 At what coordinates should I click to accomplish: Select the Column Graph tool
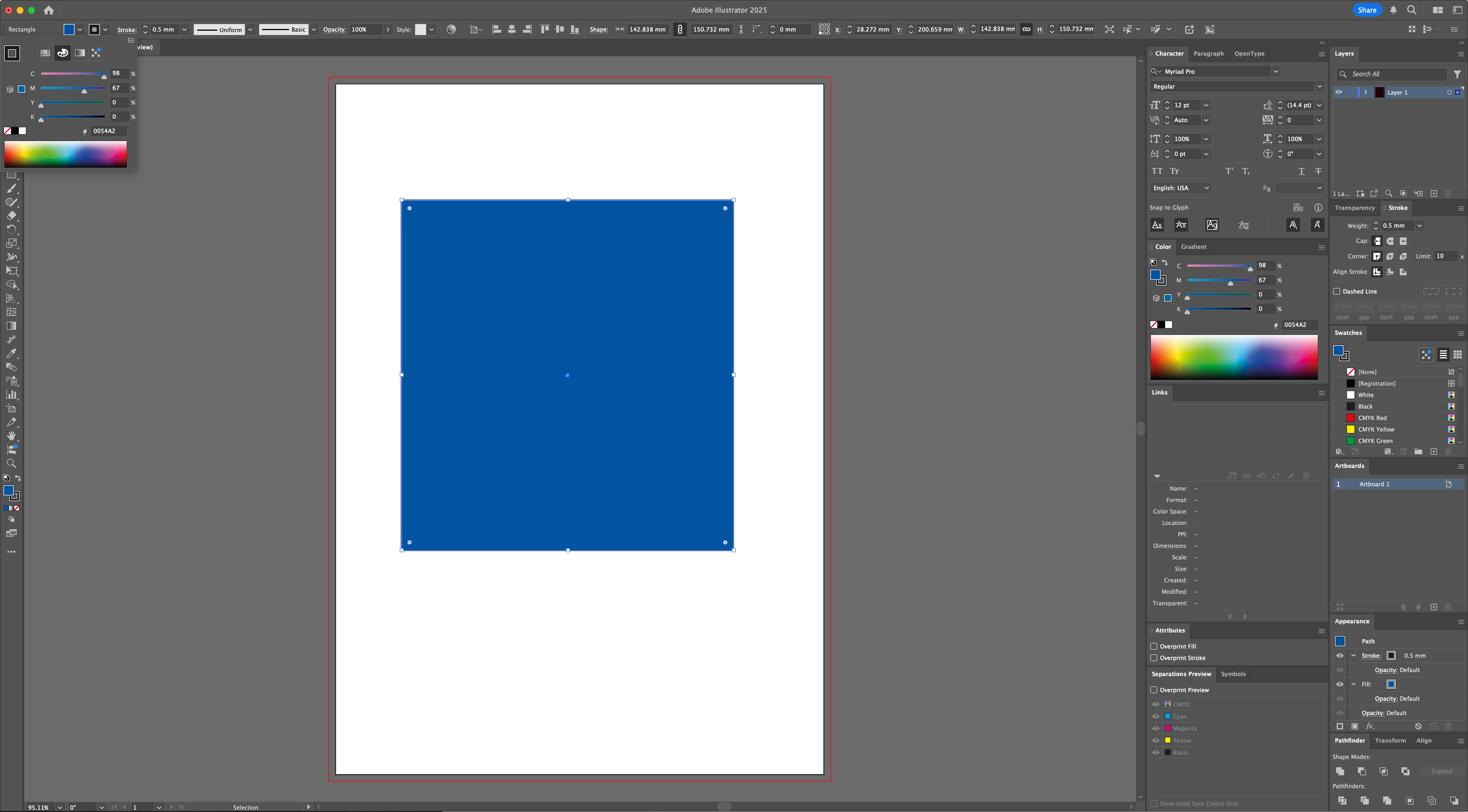[x=11, y=394]
